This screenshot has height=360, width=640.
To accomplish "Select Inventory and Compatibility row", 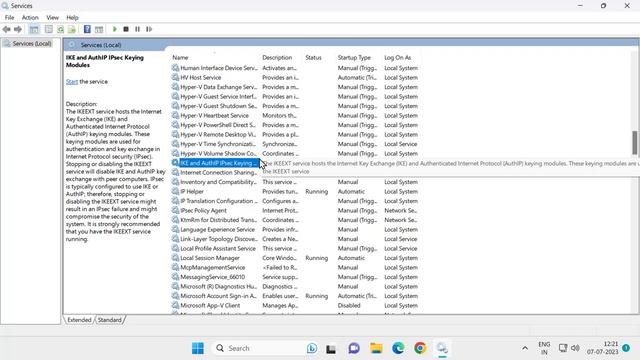I will (x=296, y=182).
